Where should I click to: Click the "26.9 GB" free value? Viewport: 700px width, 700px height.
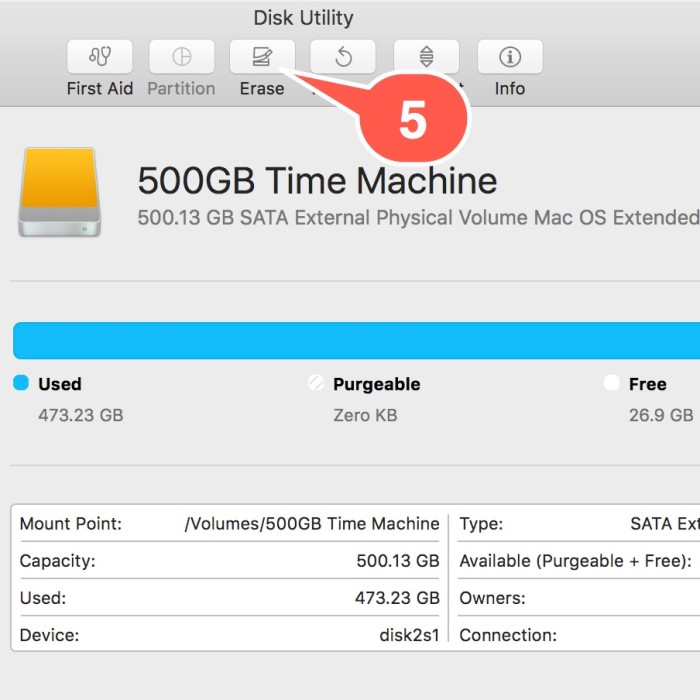click(661, 415)
